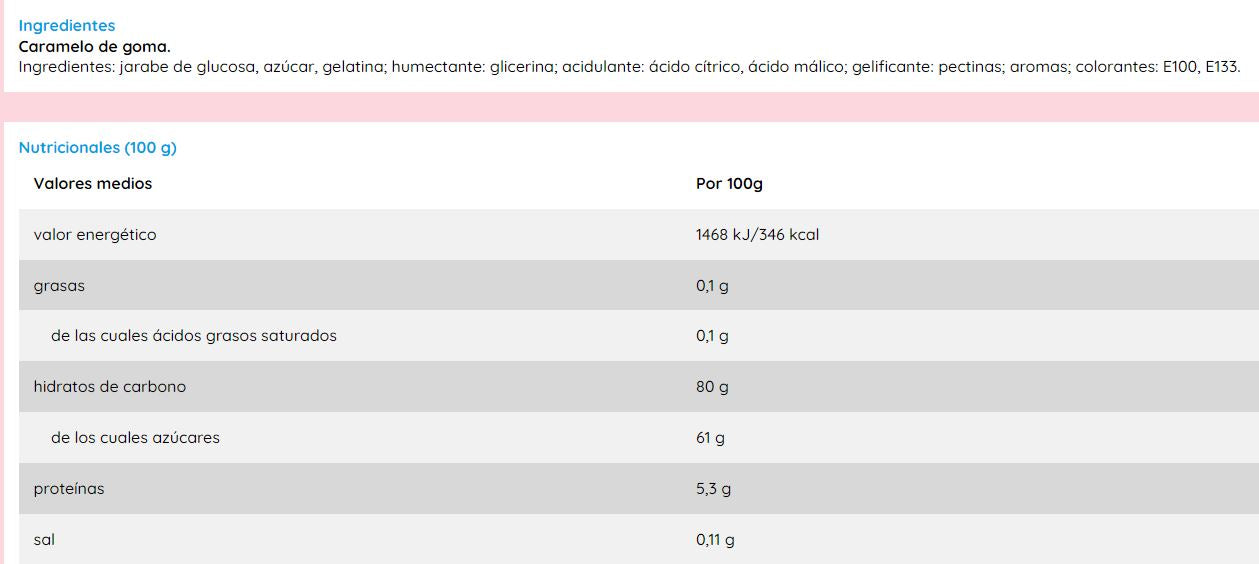This screenshot has height=564, width=1259.
Task: Select the 'Por 100g' column header
Action: click(729, 184)
